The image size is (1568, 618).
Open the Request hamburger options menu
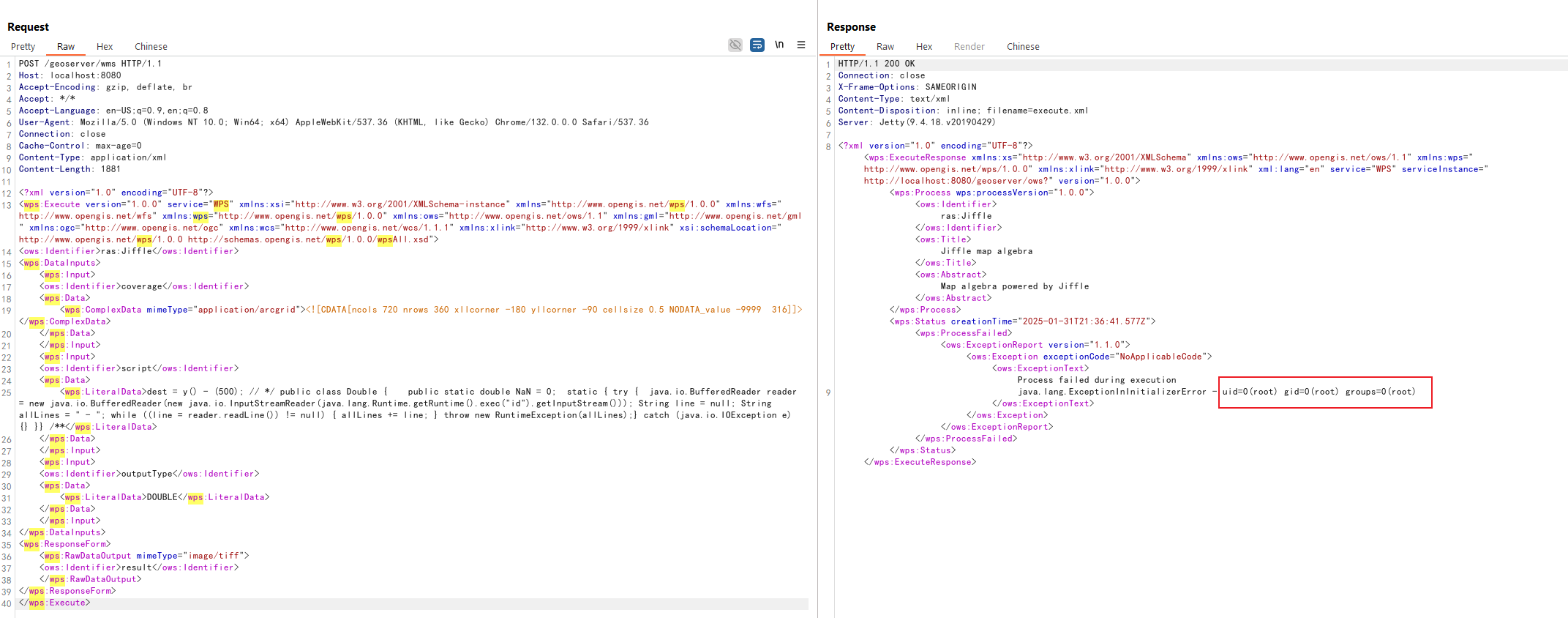pyautogui.click(x=801, y=45)
